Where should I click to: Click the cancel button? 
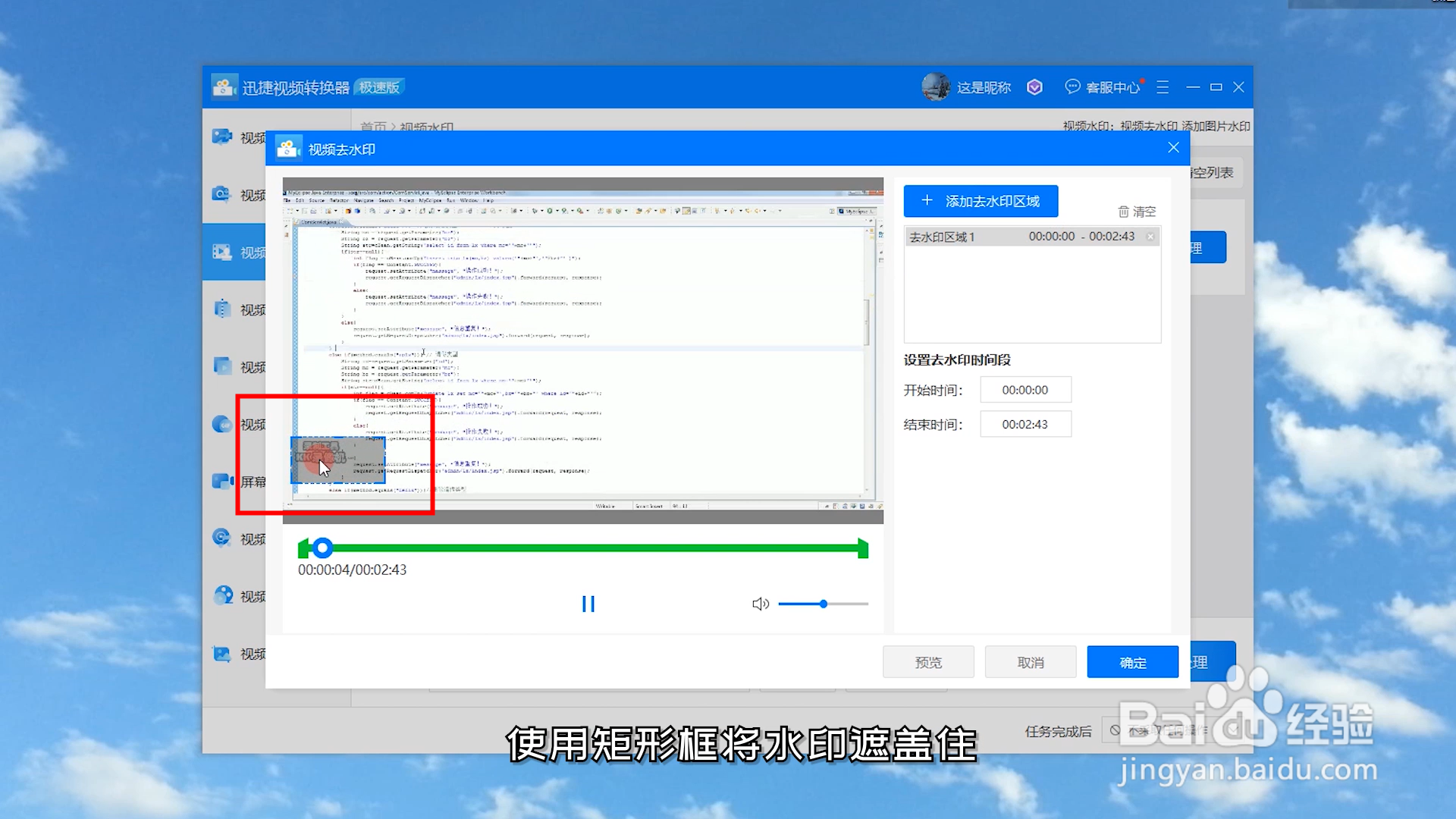[1030, 662]
